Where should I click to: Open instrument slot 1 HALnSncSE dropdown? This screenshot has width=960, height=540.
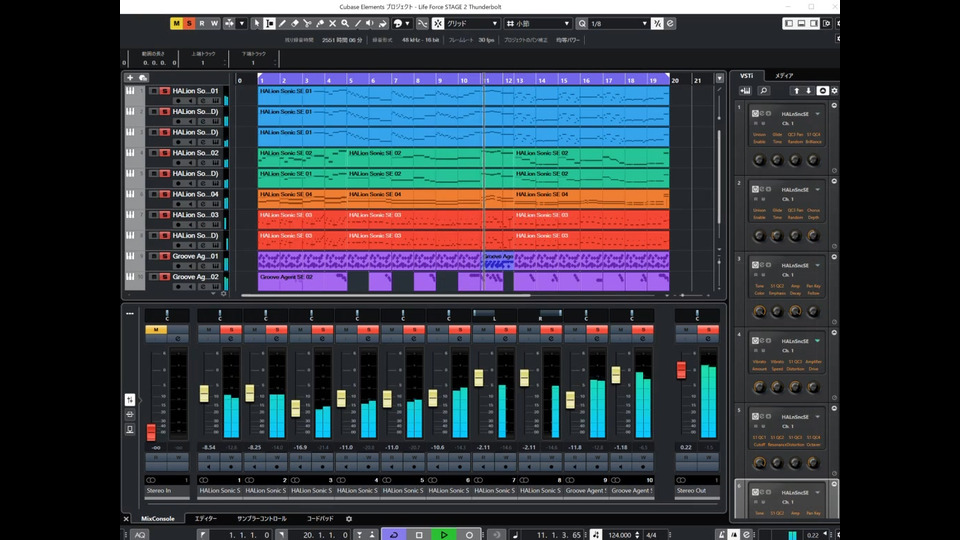pyautogui.click(x=817, y=114)
